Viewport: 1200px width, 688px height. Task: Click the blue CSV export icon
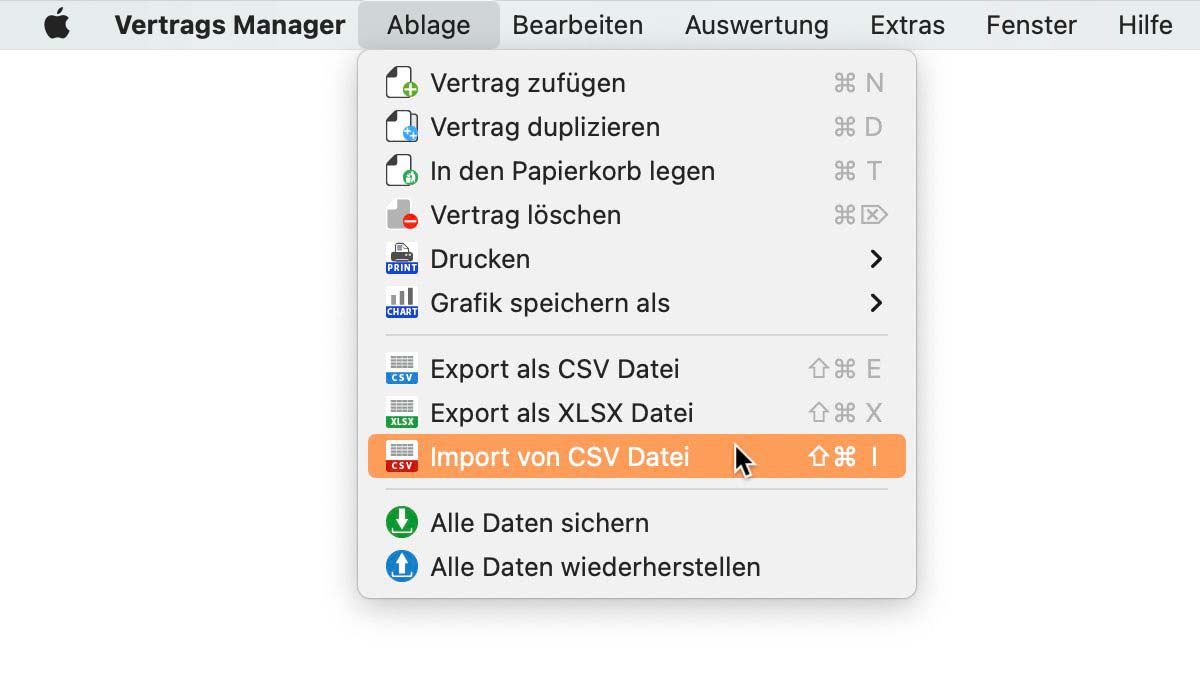(401, 369)
